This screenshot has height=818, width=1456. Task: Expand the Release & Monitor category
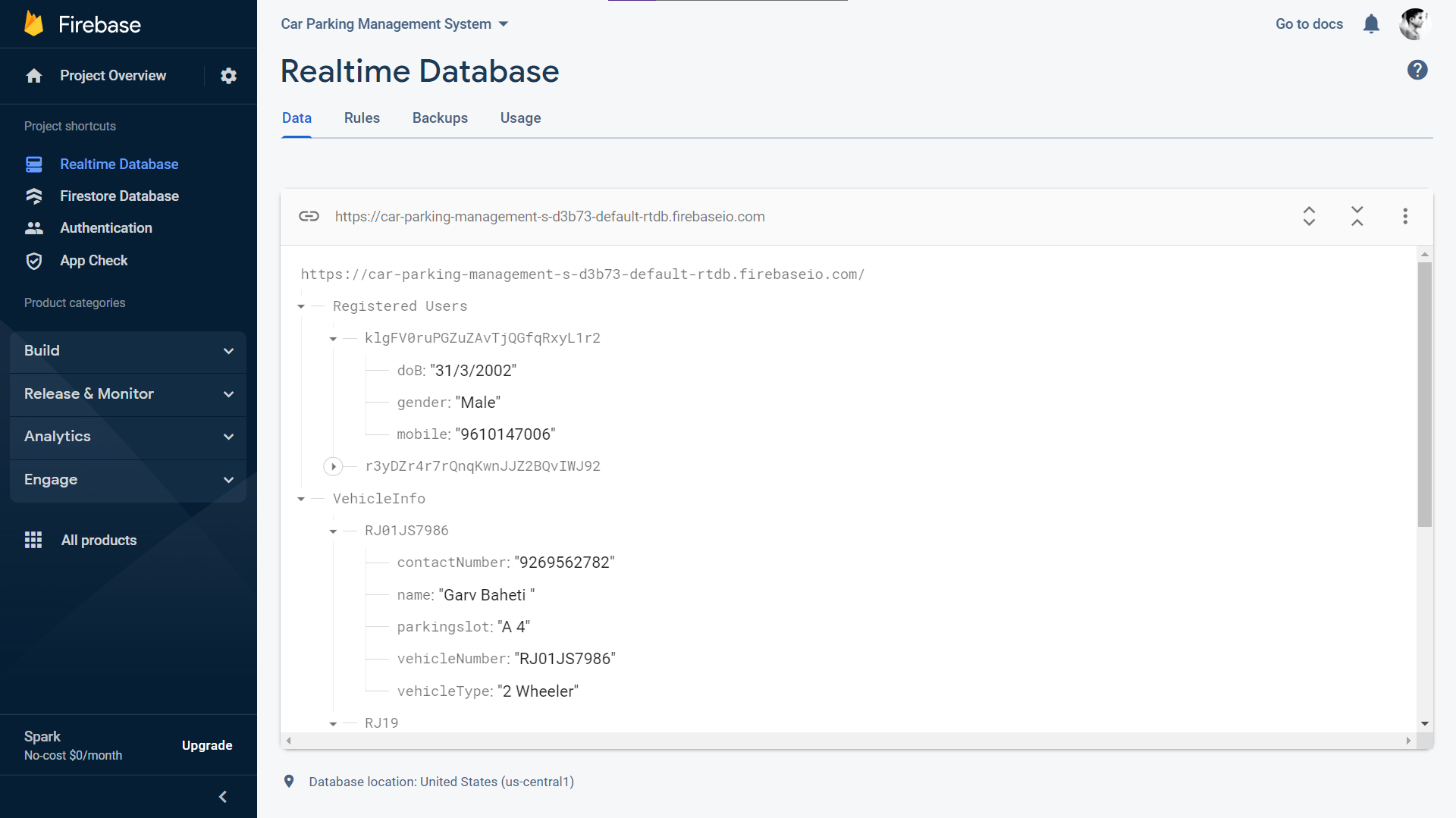[x=128, y=394]
